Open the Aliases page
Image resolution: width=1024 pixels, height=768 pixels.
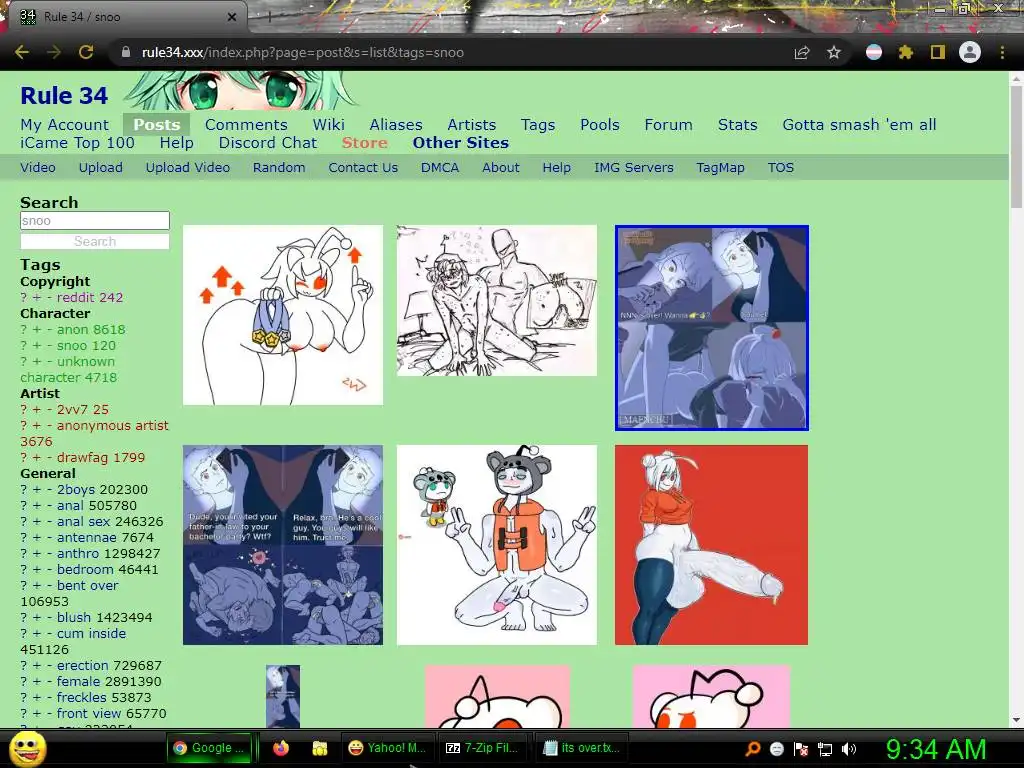(396, 124)
